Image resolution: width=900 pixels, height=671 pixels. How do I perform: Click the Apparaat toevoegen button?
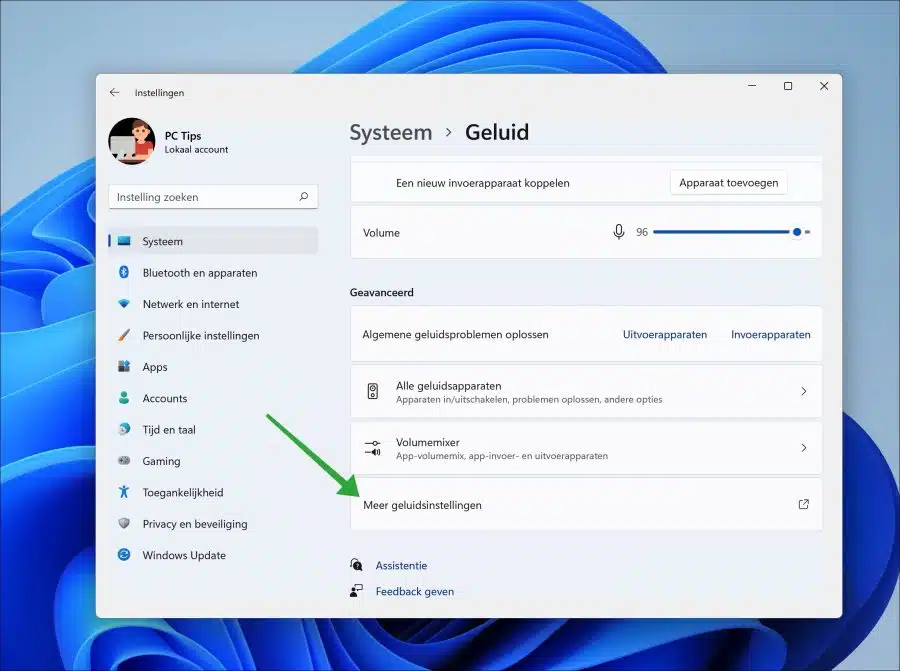coord(728,183)
